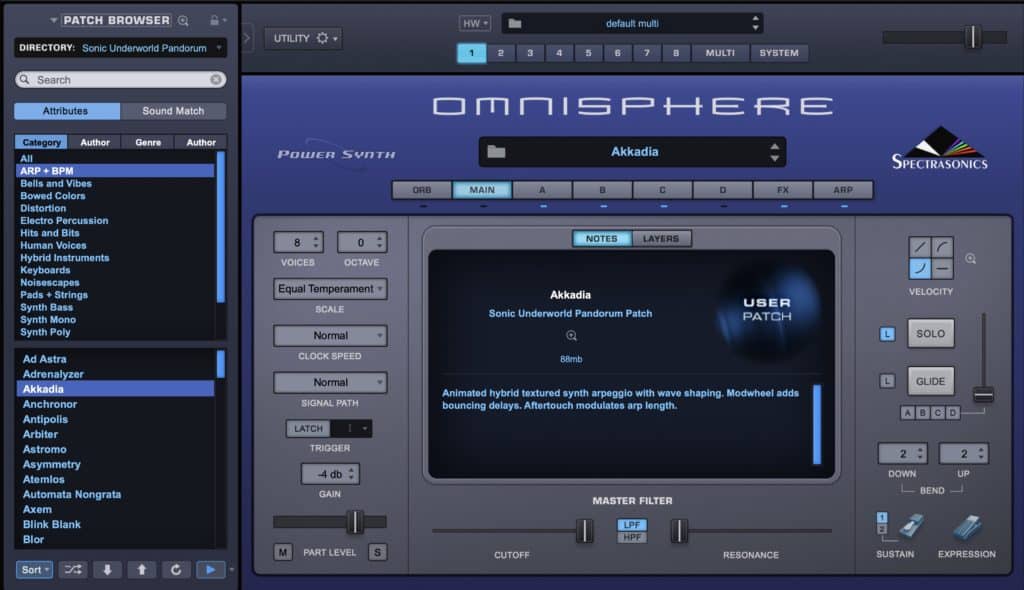
Task: Select part 2 button
Action: coord(501,53)
